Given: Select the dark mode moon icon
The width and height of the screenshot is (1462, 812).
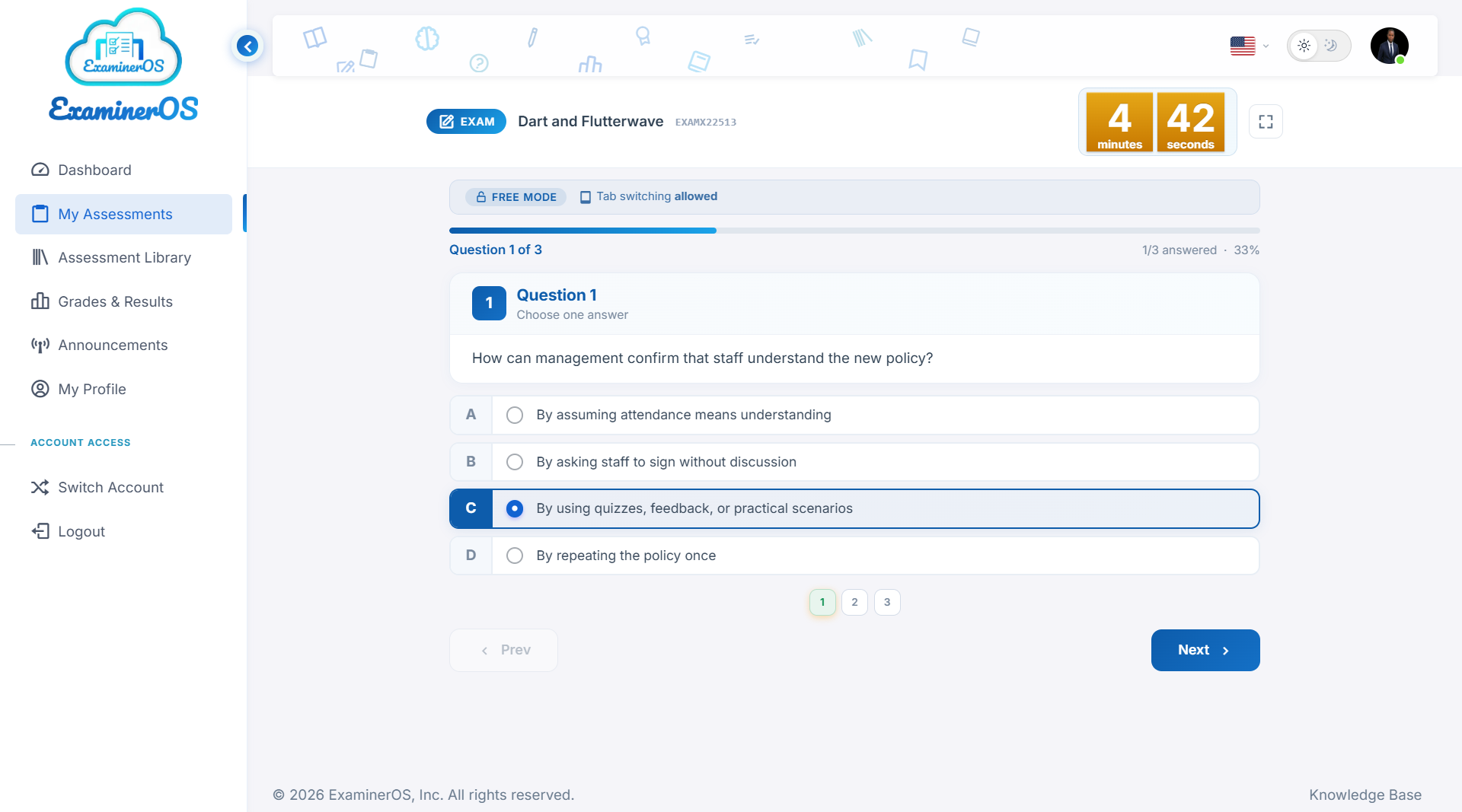Looking at the screenshot, I should (1331, 46).
